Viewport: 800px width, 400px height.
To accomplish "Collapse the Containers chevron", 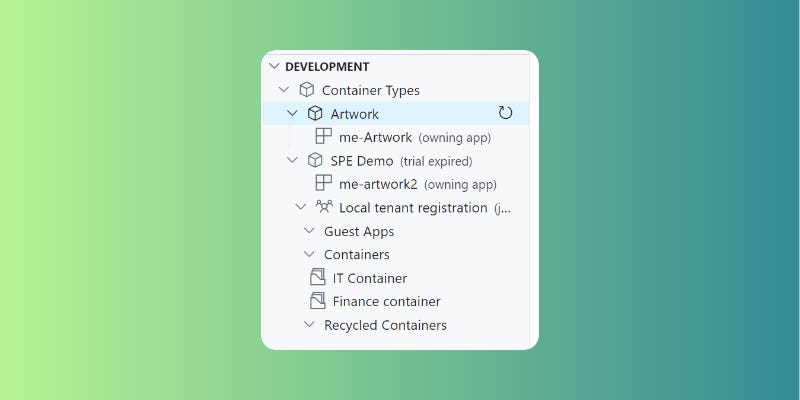I will coord(309,254).
